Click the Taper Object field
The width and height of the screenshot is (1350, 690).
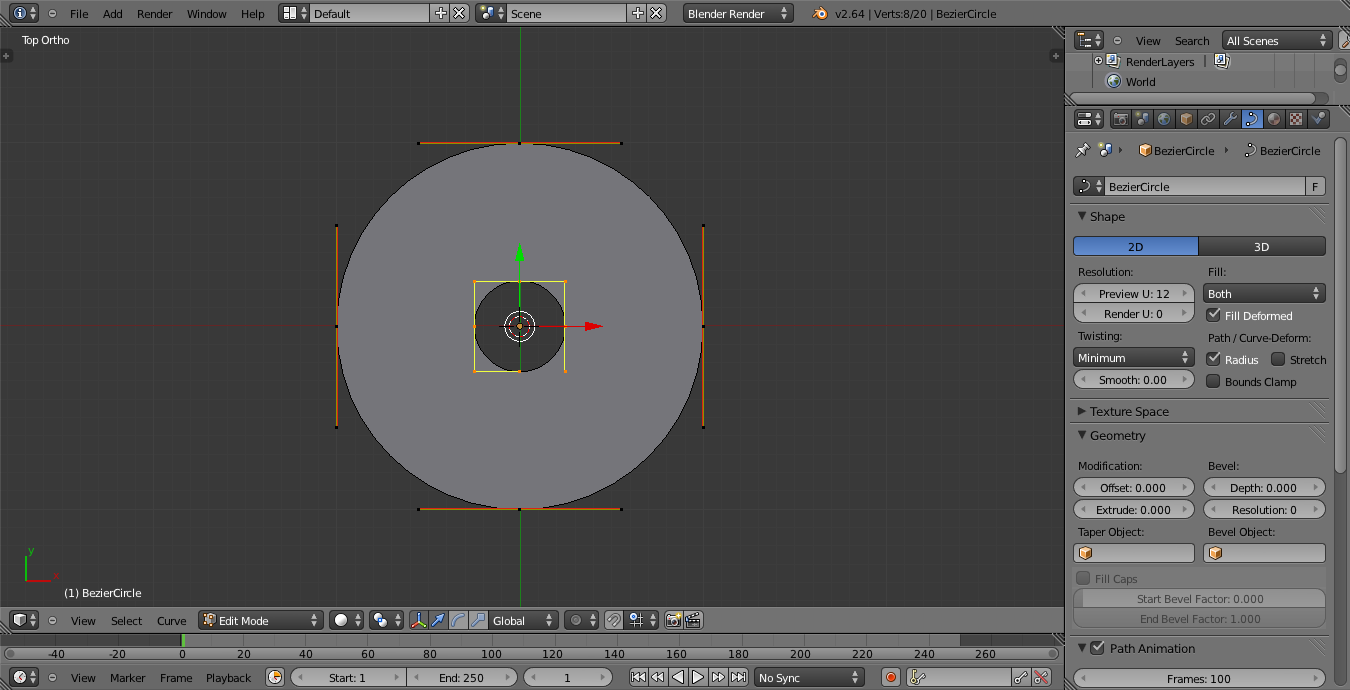pyautogui.click(x=1134, y=552)
